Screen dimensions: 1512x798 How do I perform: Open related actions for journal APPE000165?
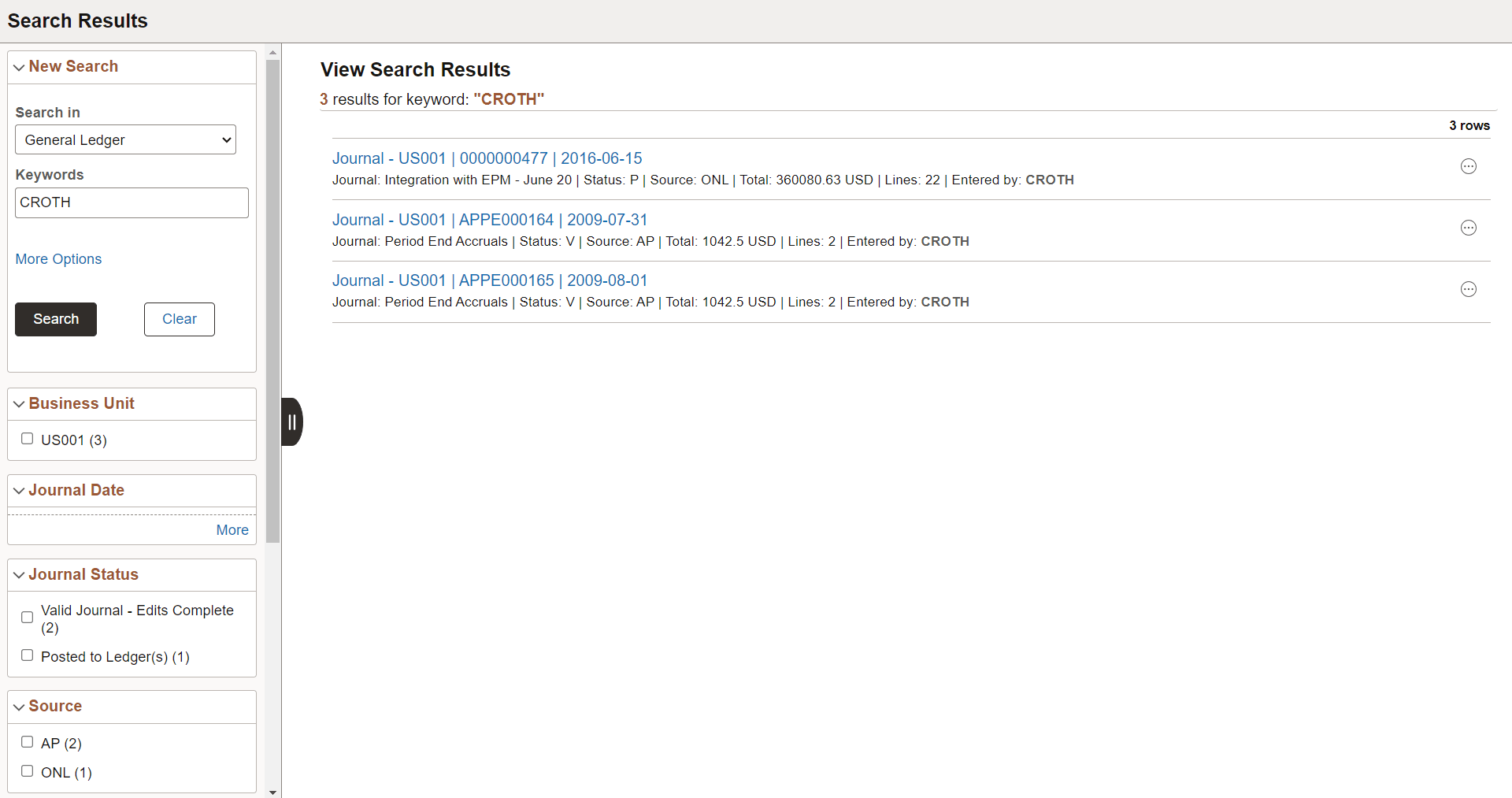[x=1469, y=289]
